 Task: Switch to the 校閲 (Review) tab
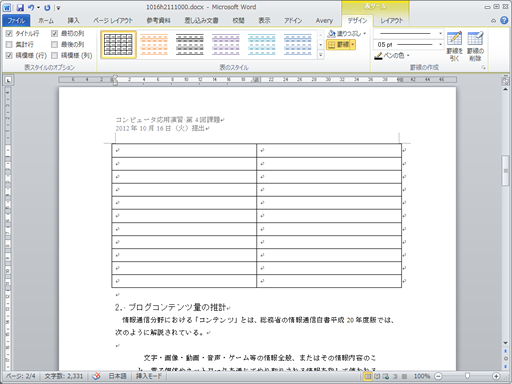[x=238, y=21]
